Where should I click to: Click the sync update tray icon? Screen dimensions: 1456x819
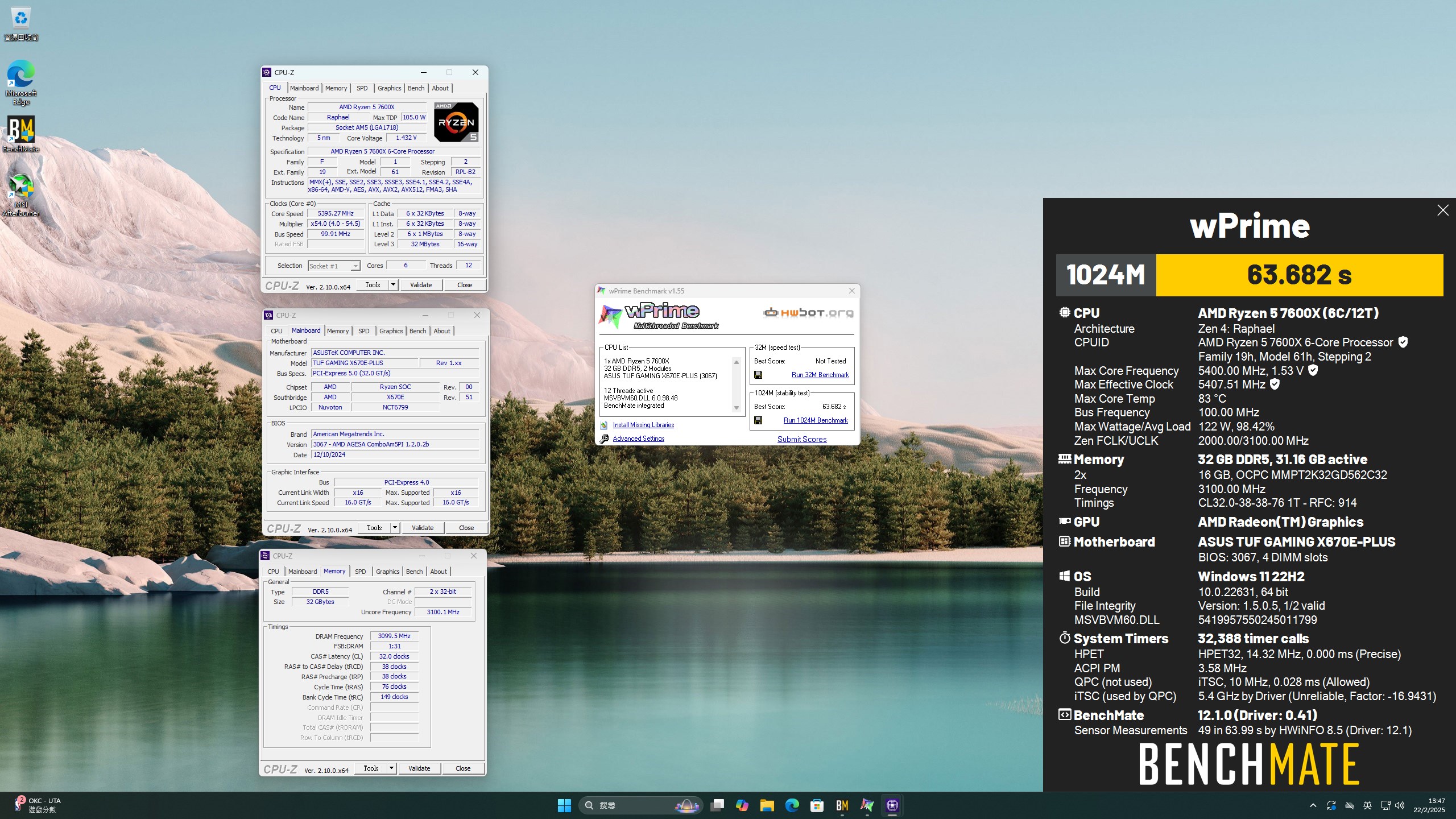[x=1331, y=805]
